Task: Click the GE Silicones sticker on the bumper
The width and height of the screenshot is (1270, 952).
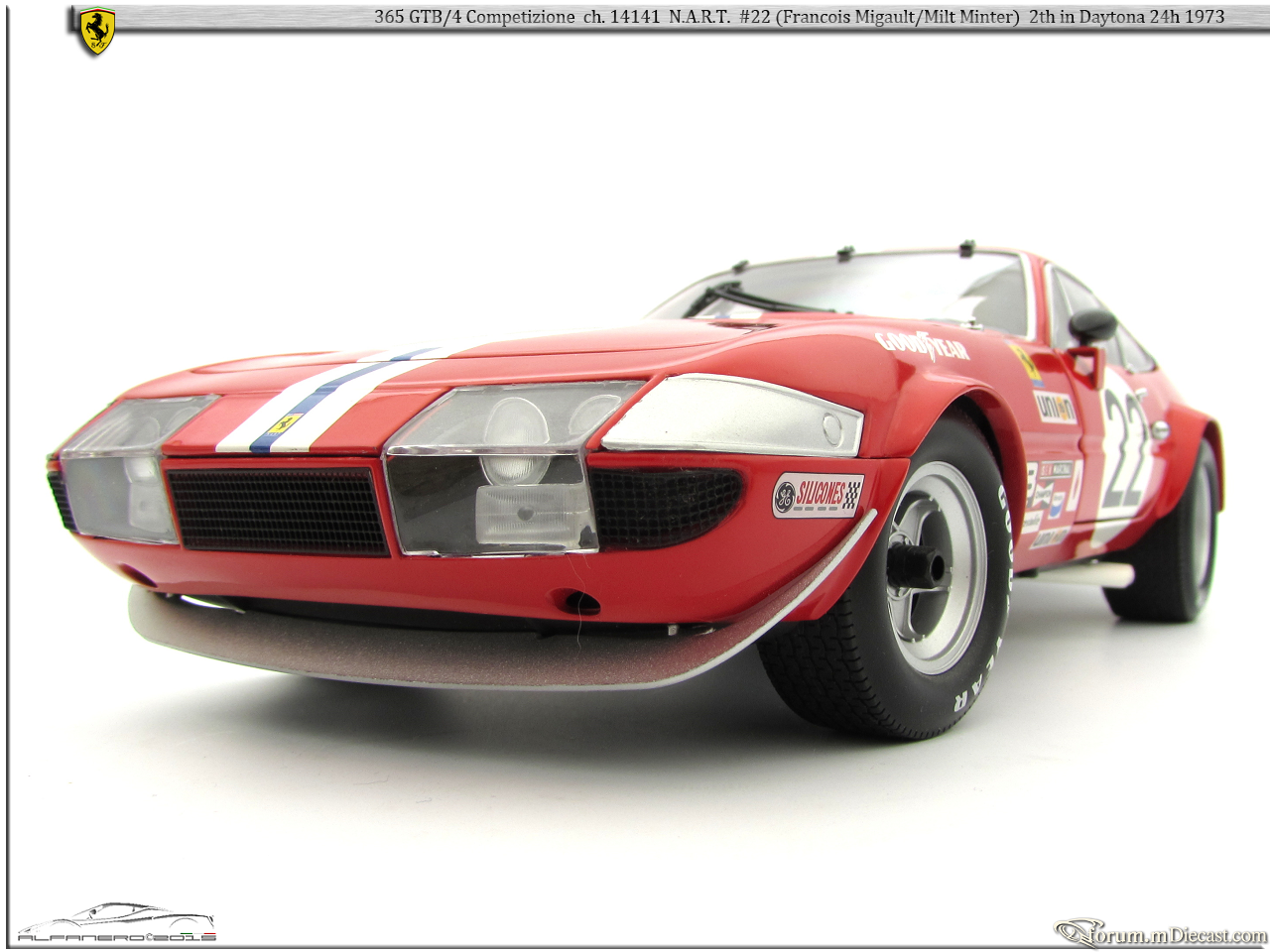Action: point(818,496)
